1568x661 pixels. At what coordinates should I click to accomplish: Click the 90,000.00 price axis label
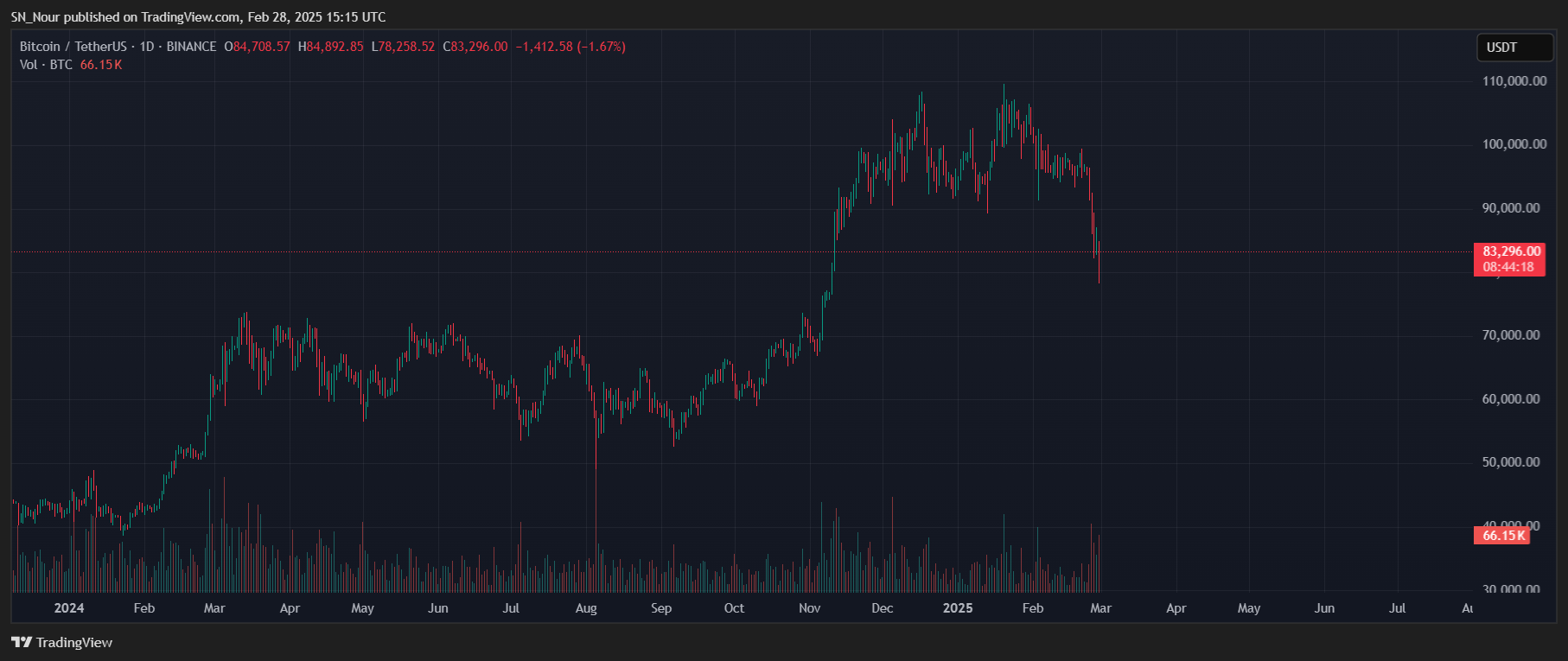click(x=1511, y=208)
